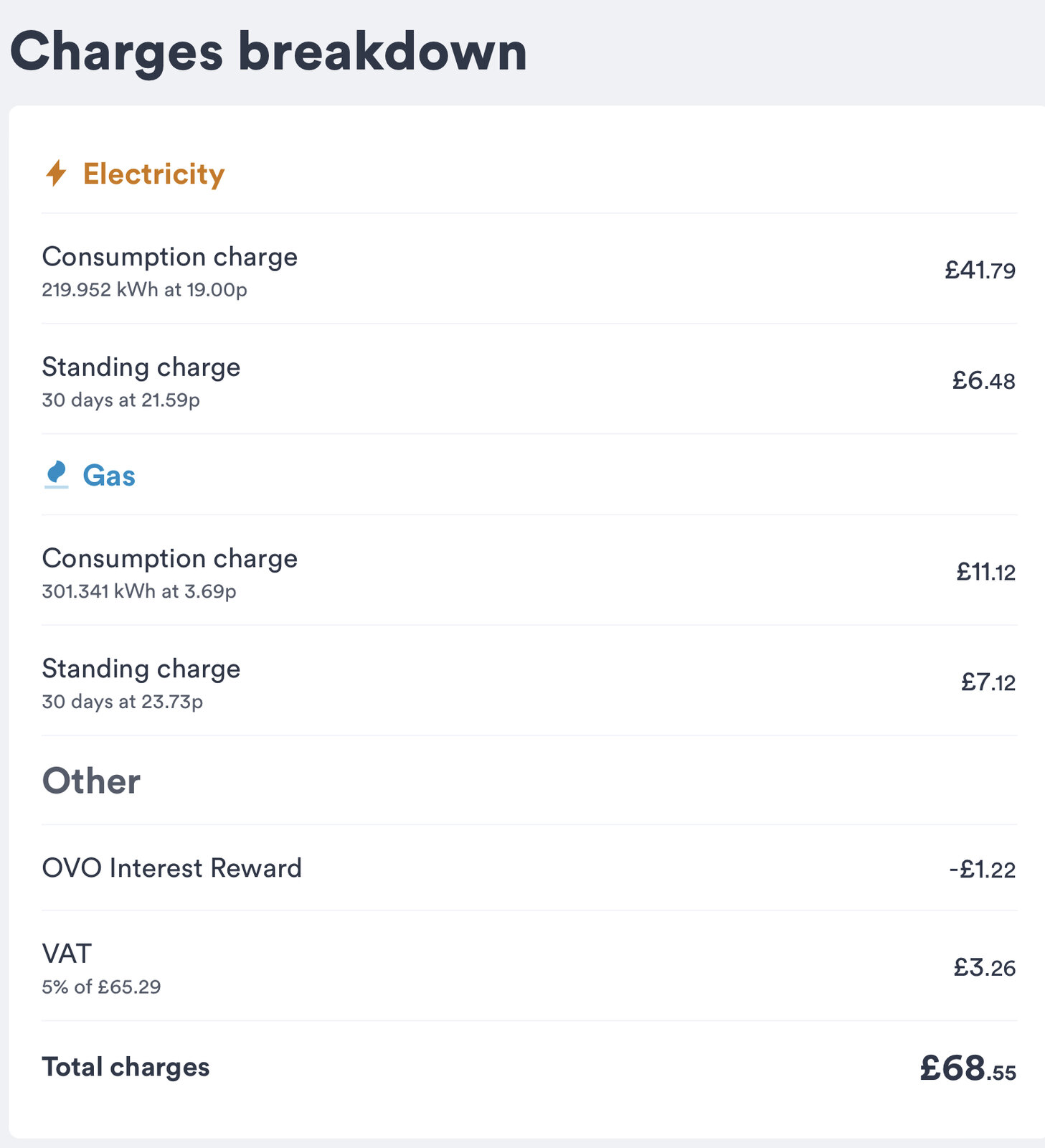Click the 30 days at 23.73p detail
1045x1148 pixels.
(x=123, y=701)
